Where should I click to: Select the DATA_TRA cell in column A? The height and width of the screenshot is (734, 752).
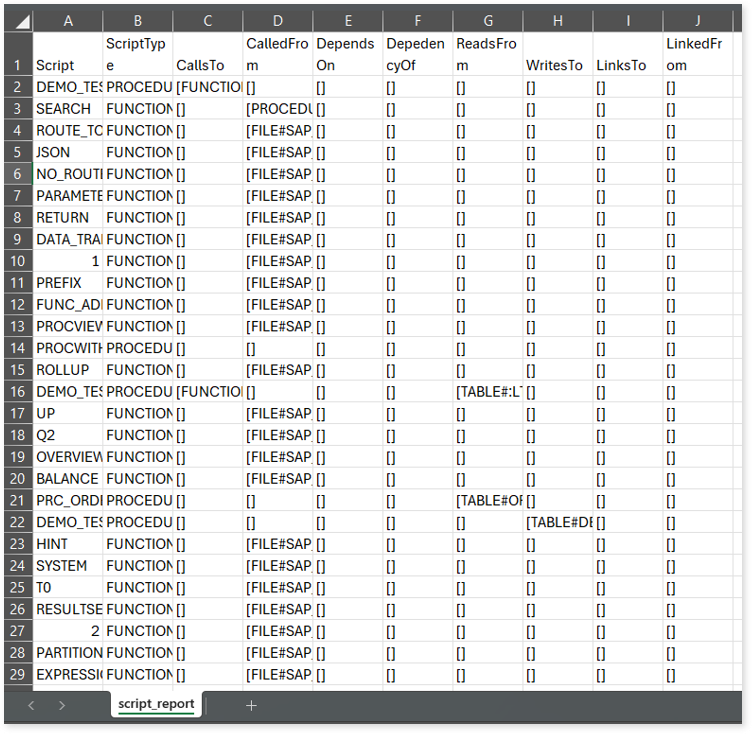(x=68, y=239)
